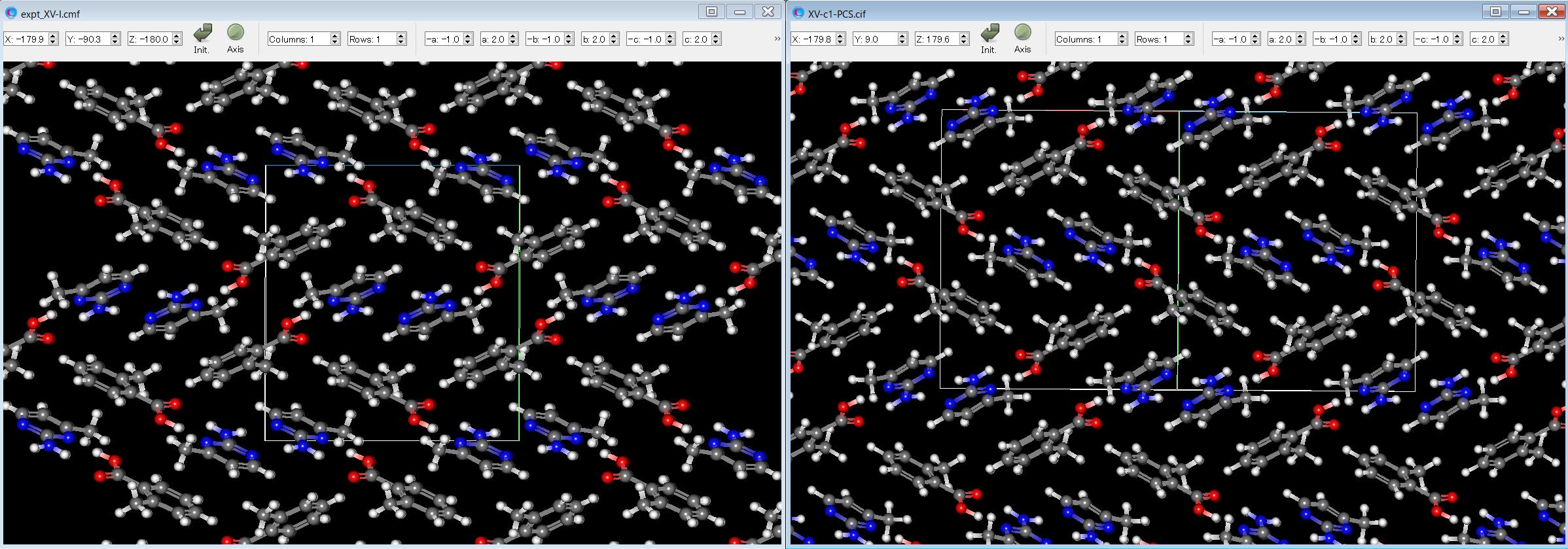
Task: Open app icon menu of expt_XV-I.cmf window
Action: (10, 12)
